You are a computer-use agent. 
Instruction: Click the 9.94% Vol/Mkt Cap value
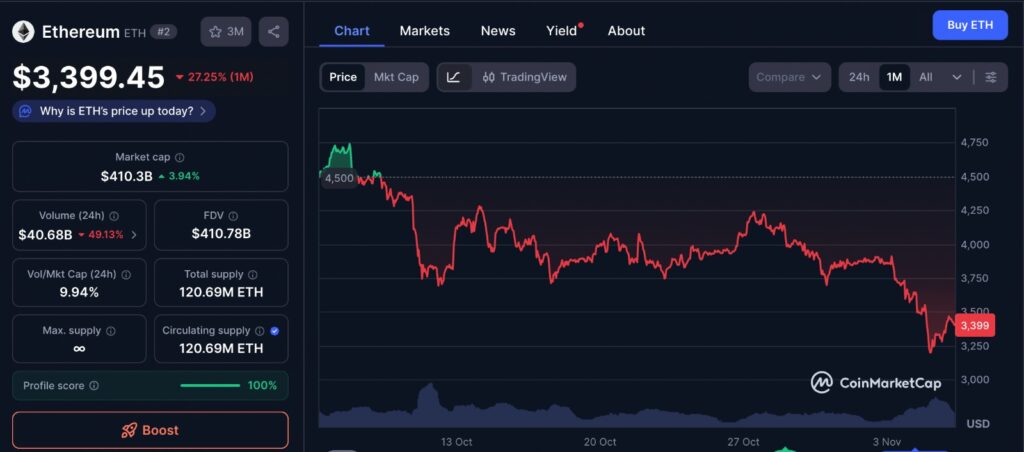click(x=79, y=293)
